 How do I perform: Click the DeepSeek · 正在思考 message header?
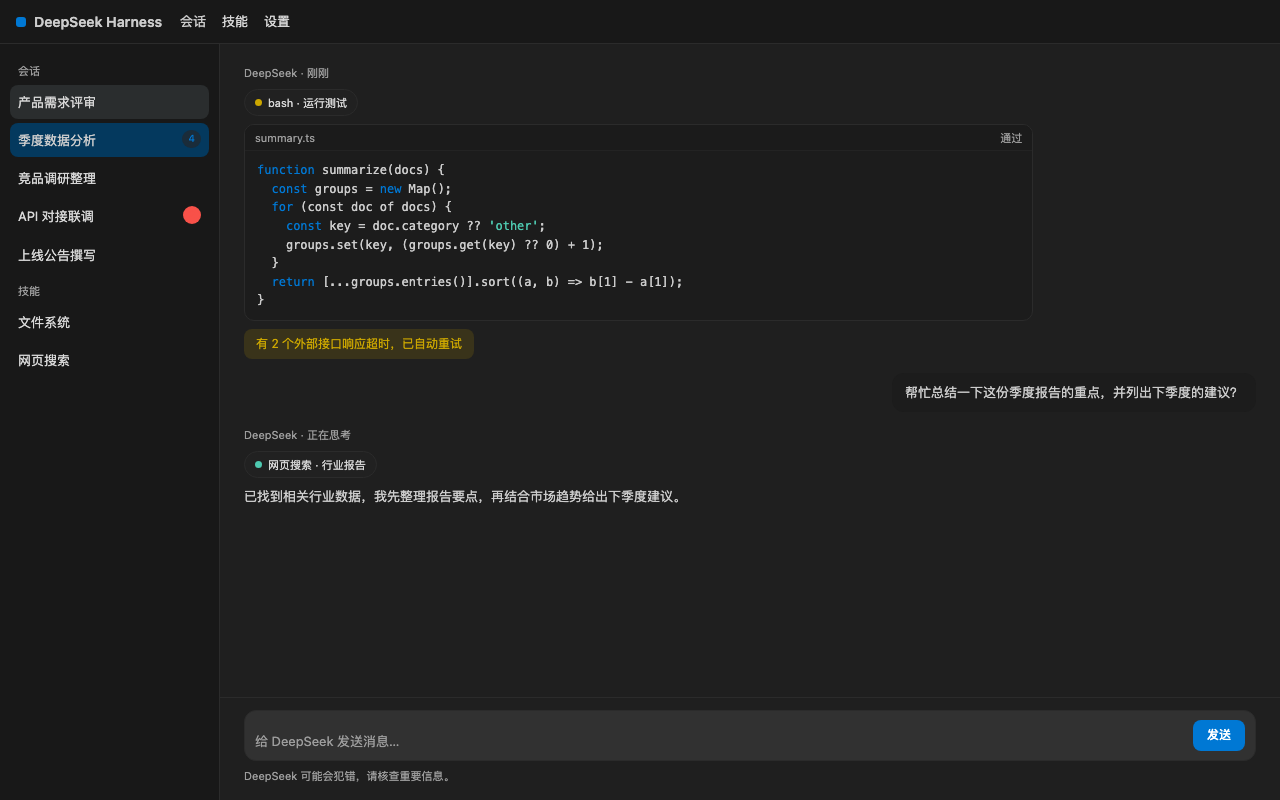click(297, 435)
